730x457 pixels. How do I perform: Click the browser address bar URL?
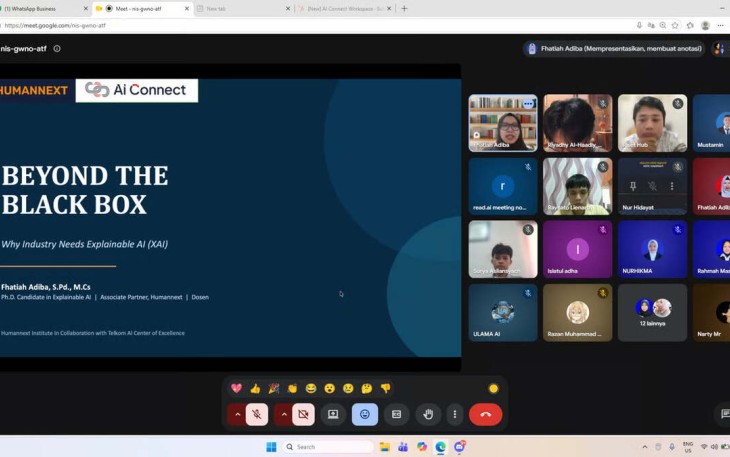coord(55,26)
